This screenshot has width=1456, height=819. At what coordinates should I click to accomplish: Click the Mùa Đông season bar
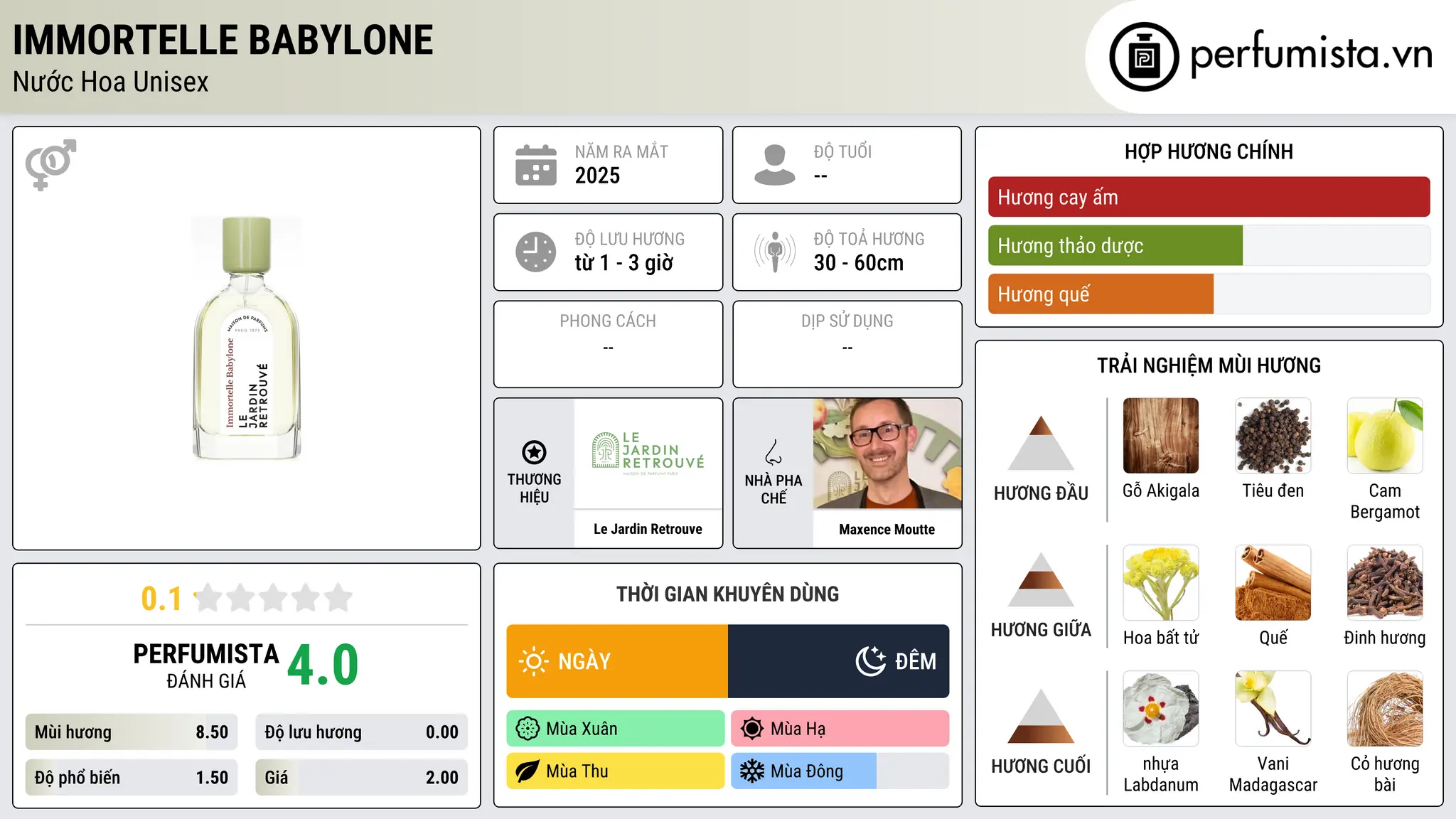[x=840, y=771]
